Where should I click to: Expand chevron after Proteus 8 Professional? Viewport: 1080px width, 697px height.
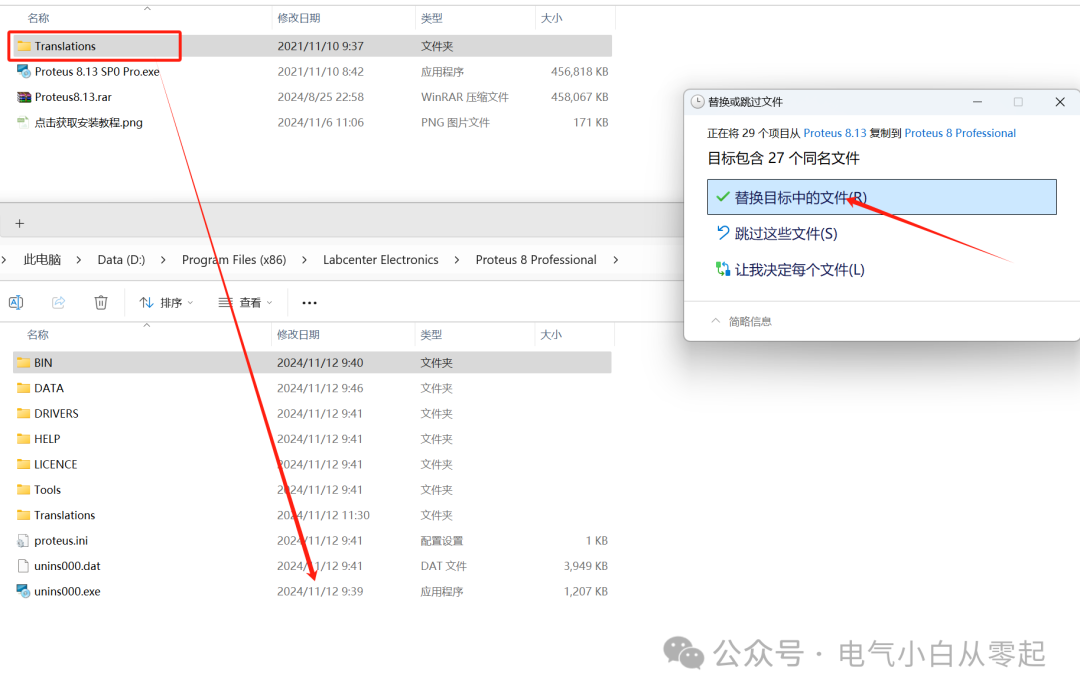click(x=615, y=260)
